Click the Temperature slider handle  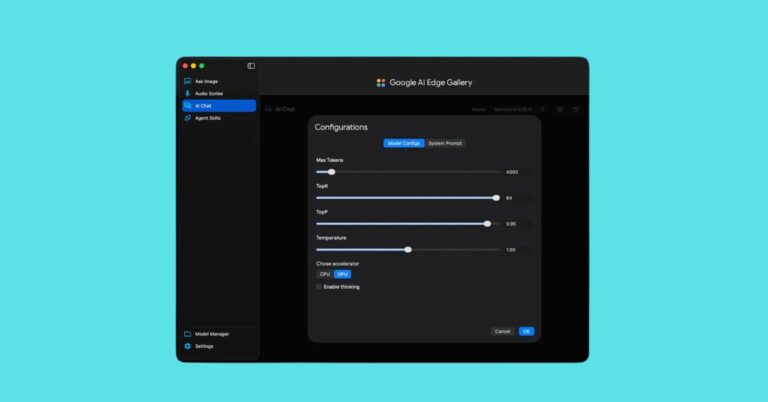tap(408, 250)
